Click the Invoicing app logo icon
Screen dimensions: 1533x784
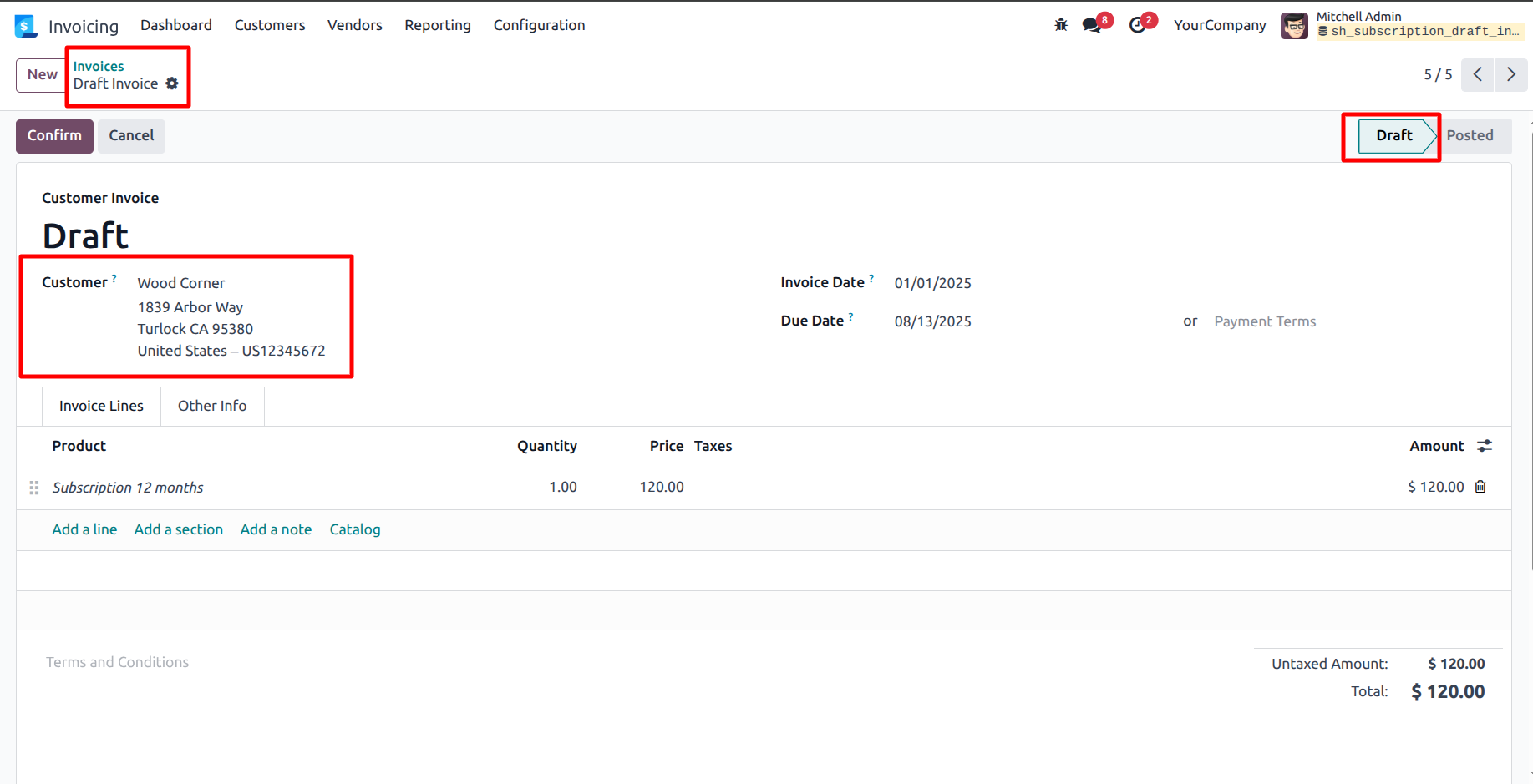click(26, 26)
